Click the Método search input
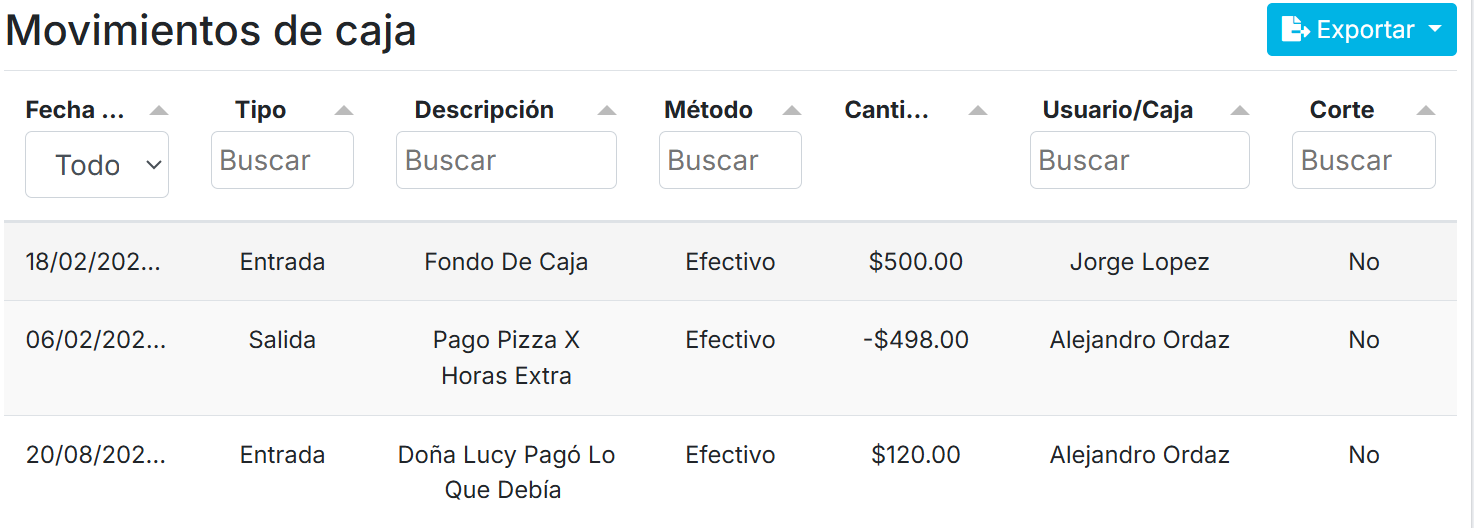This screenshot has height=528, width=1474. (730, 160)
